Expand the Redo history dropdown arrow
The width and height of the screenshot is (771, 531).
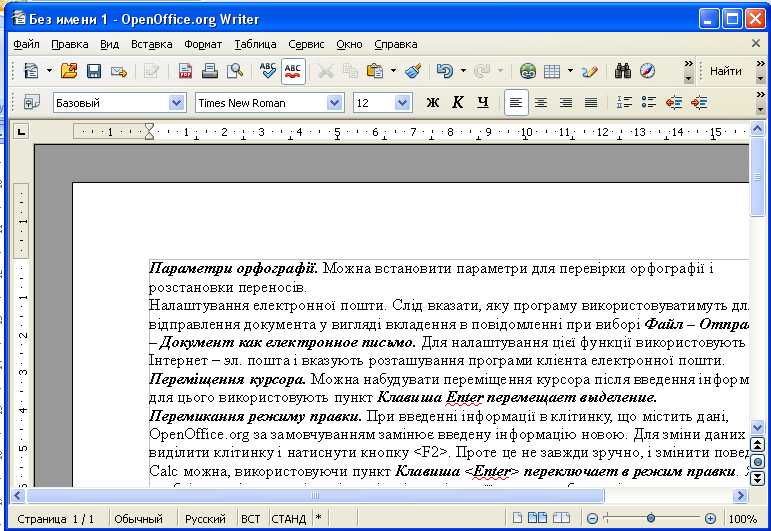coord(501,71)
